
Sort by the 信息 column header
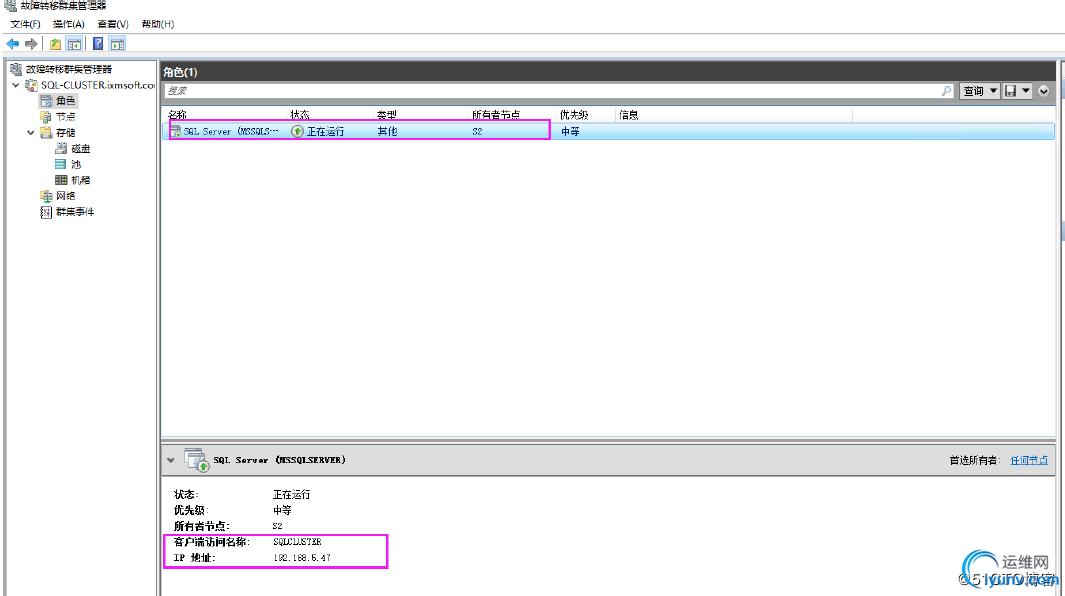click(628, 115)
